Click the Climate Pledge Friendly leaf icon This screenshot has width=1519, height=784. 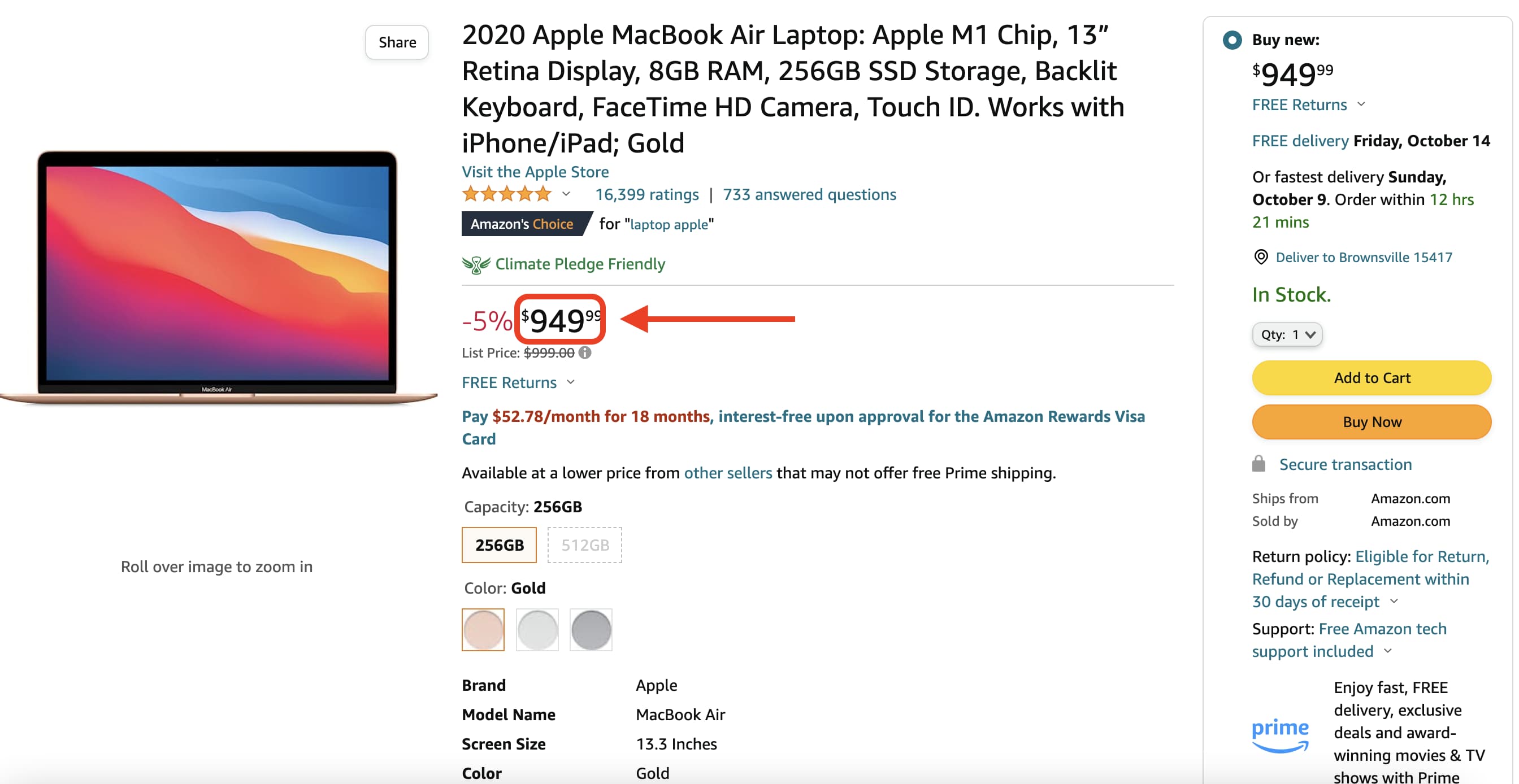coord(474,263)
